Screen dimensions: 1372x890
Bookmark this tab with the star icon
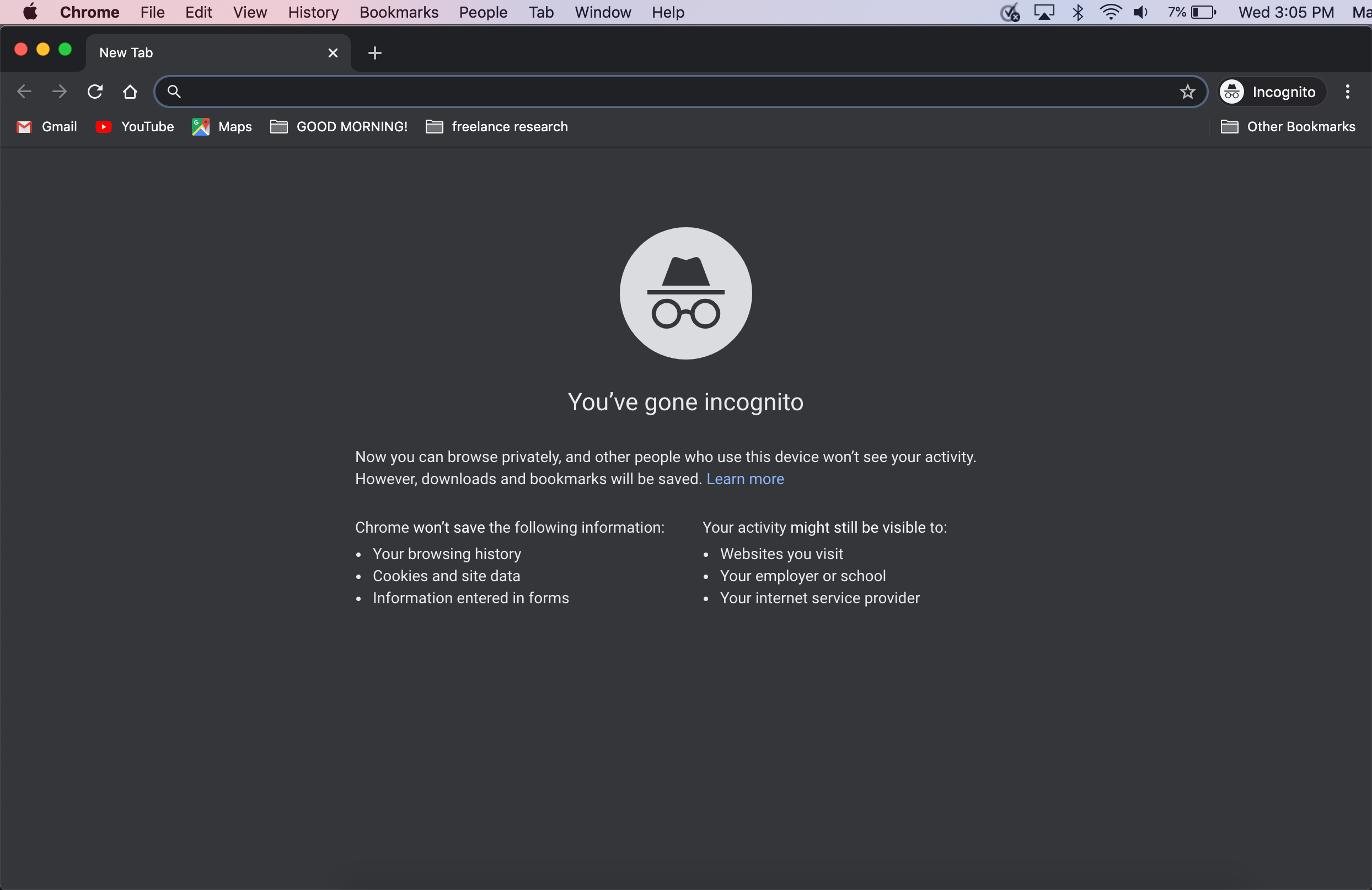[1187, 92]
